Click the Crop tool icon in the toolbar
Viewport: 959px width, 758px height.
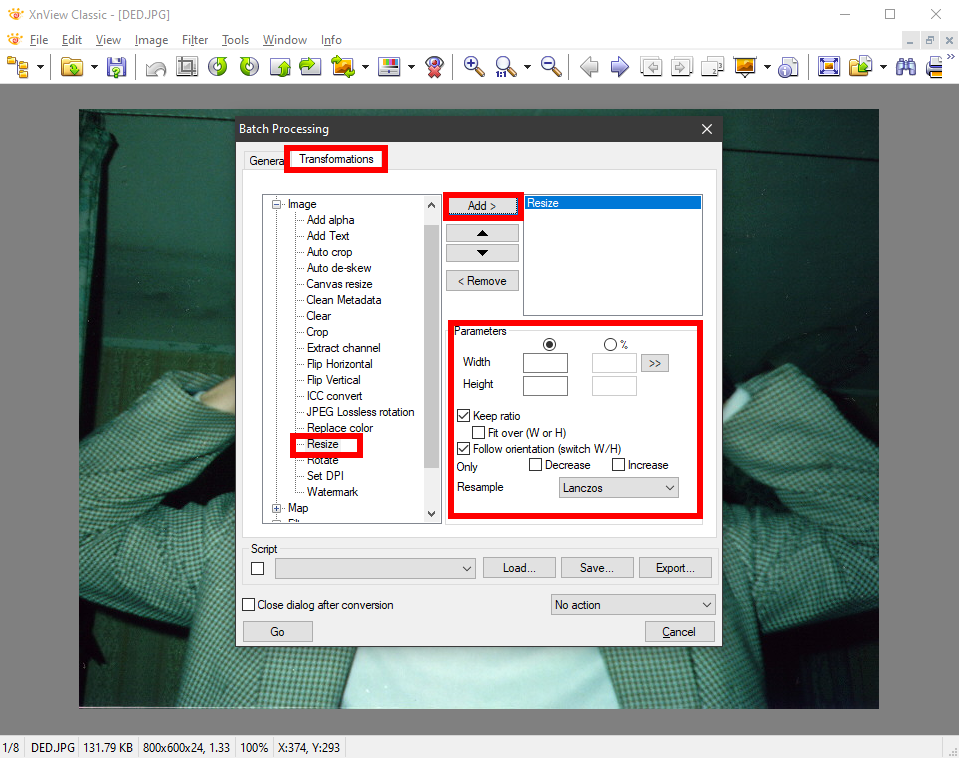(187, 67)
